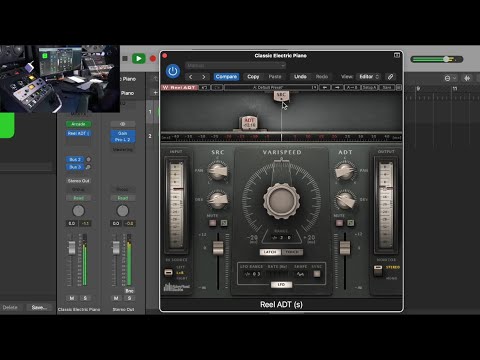Screen dimensions: 480x360
Task: Open the LFO shape selector
Action: tap(300, 274)
